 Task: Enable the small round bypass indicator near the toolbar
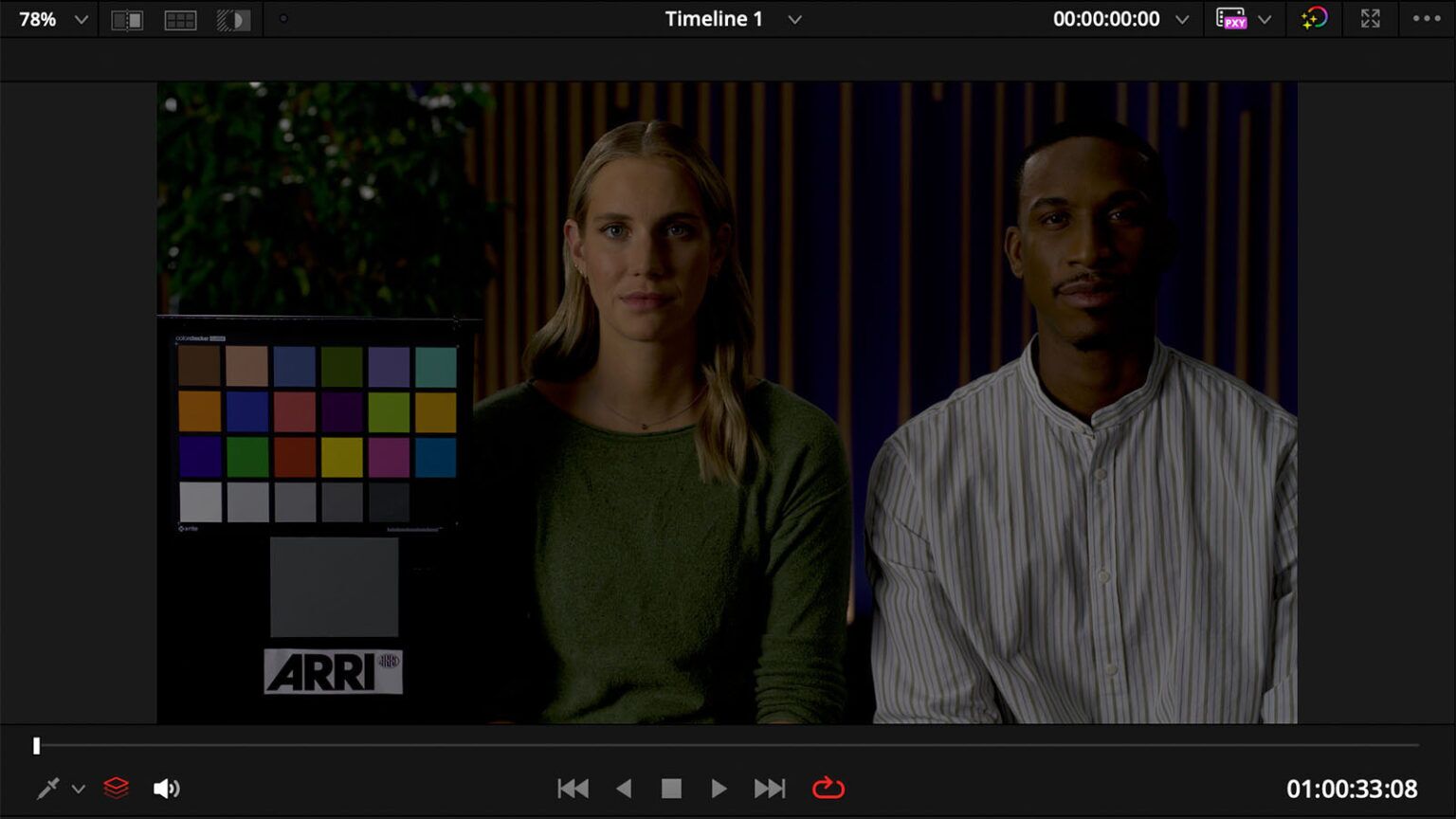(x=282, y=18)
